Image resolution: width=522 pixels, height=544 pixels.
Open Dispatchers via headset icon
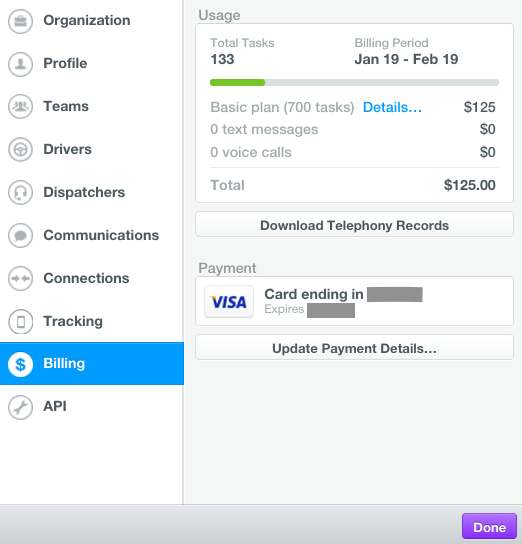click(20, 193)
